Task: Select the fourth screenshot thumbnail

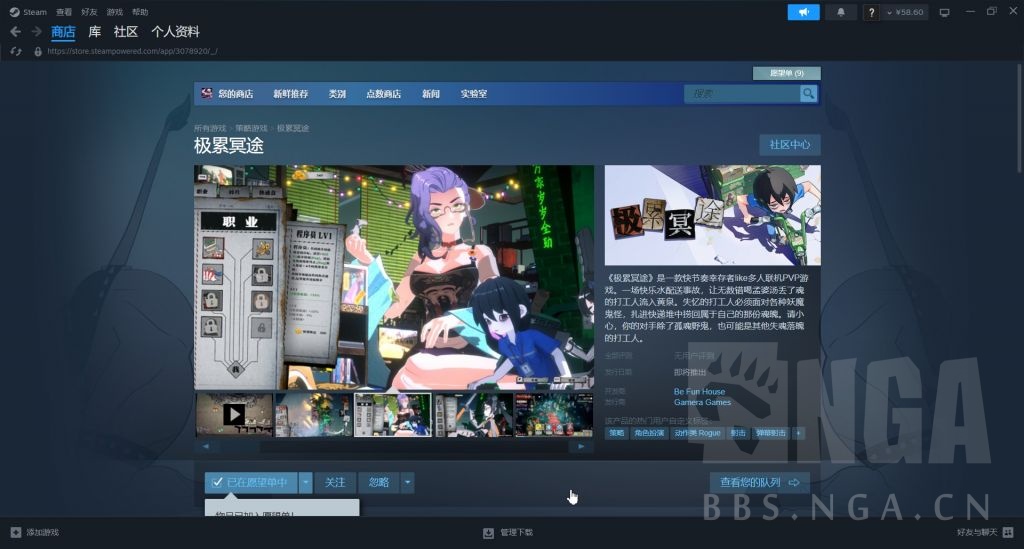Action: pos(473,415)
